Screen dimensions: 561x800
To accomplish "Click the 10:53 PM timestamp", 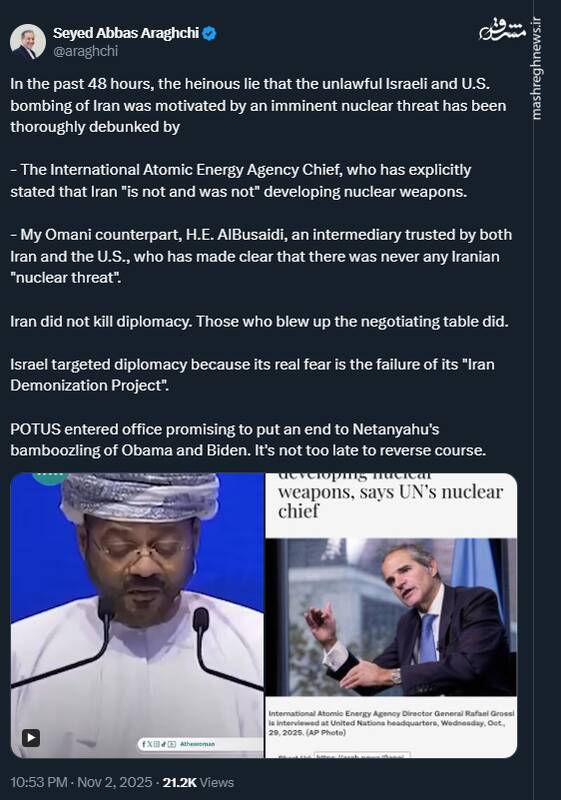I will pyautogui.click(x=38, y=782).
